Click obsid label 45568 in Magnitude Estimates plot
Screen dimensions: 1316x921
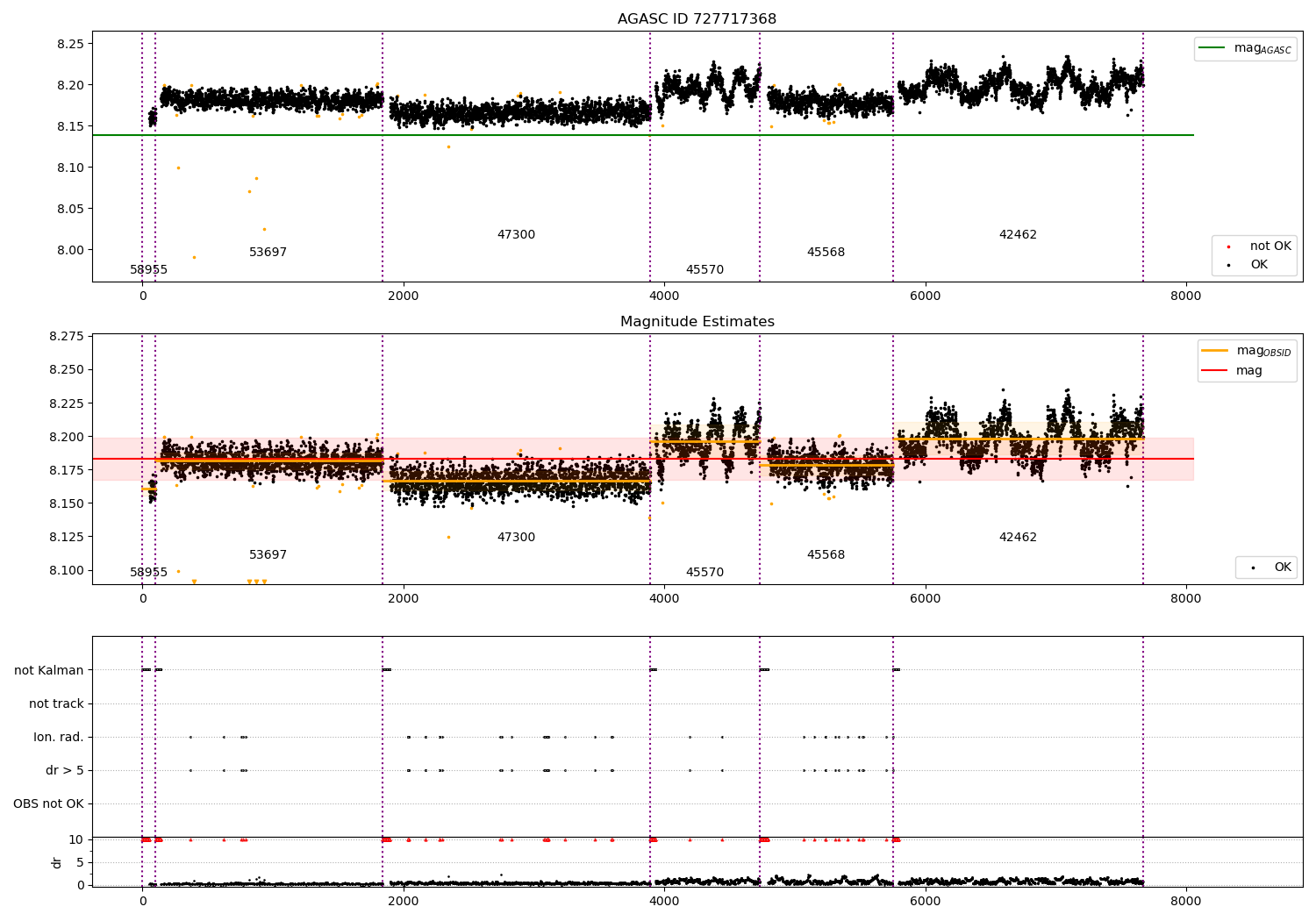coord(826,555)
